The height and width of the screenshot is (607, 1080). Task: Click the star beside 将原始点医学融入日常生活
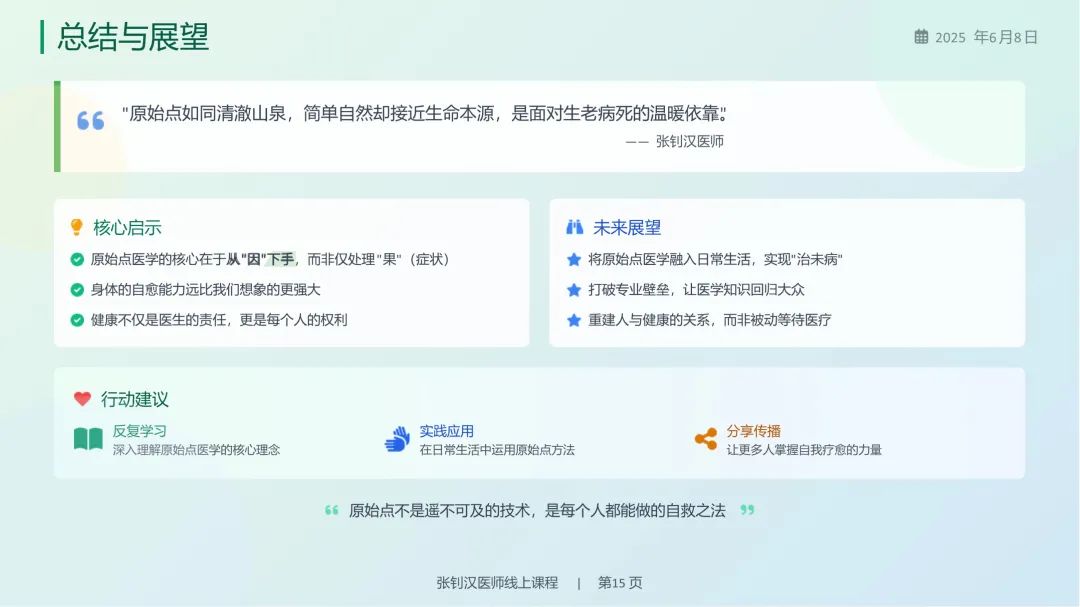tap(574, 259)
